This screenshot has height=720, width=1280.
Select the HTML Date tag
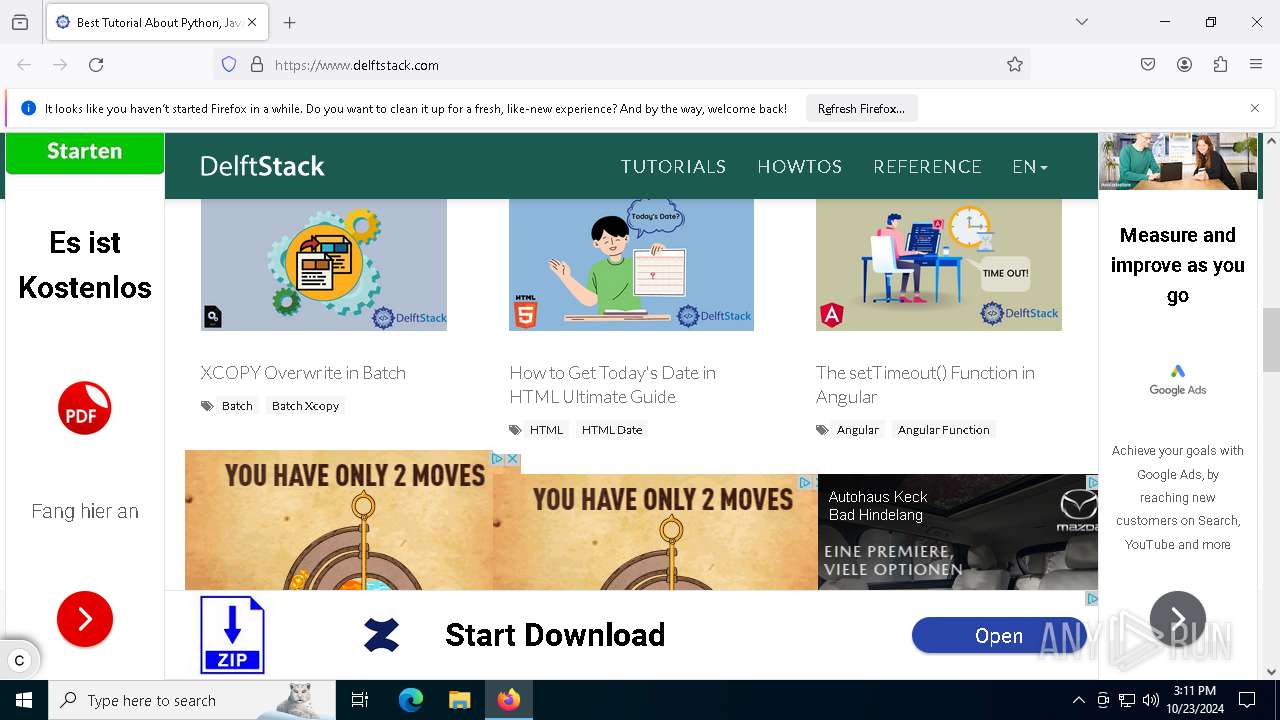612,430
